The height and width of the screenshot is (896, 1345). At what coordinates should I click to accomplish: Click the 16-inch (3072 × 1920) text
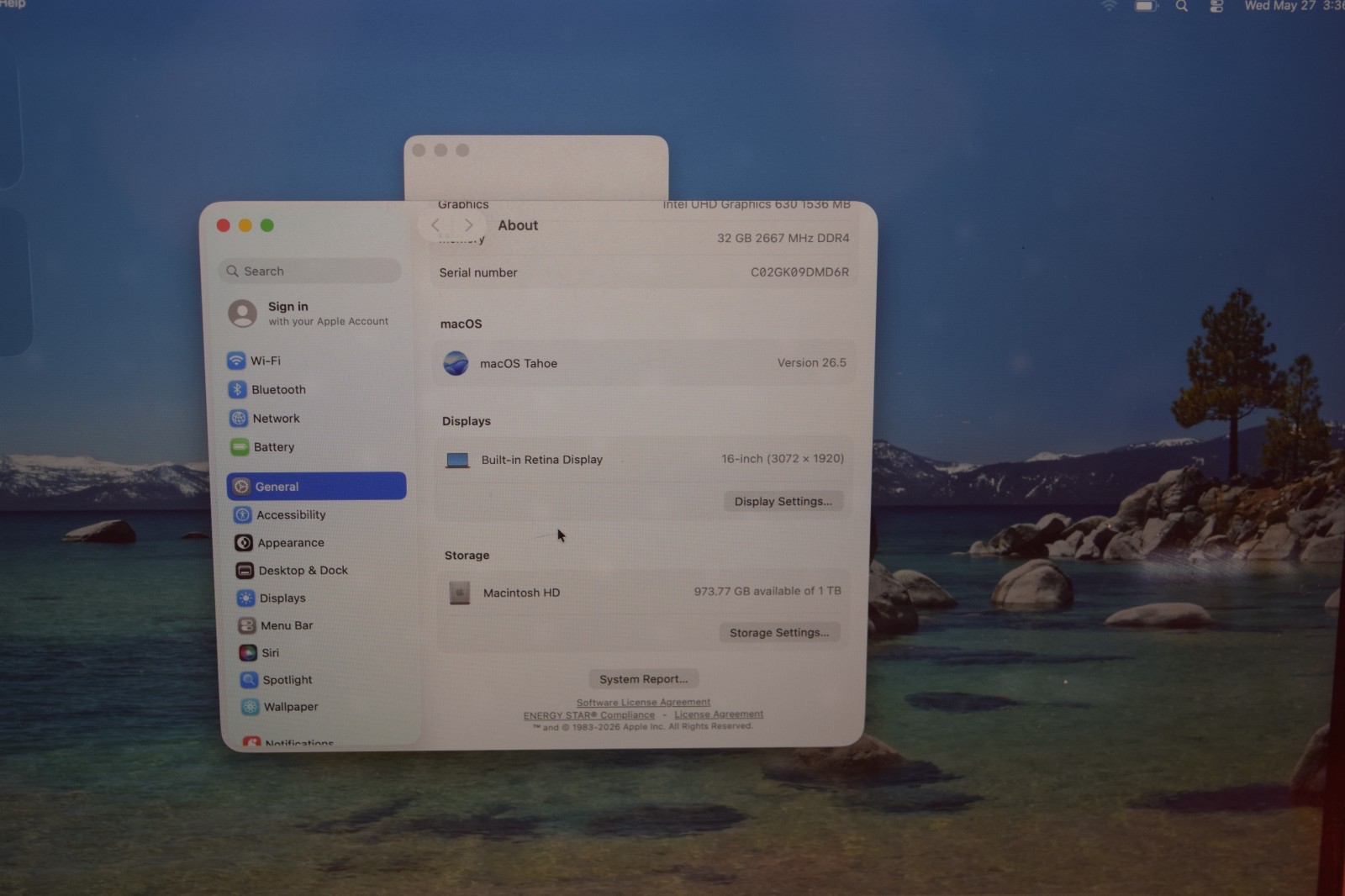[783, 458]
